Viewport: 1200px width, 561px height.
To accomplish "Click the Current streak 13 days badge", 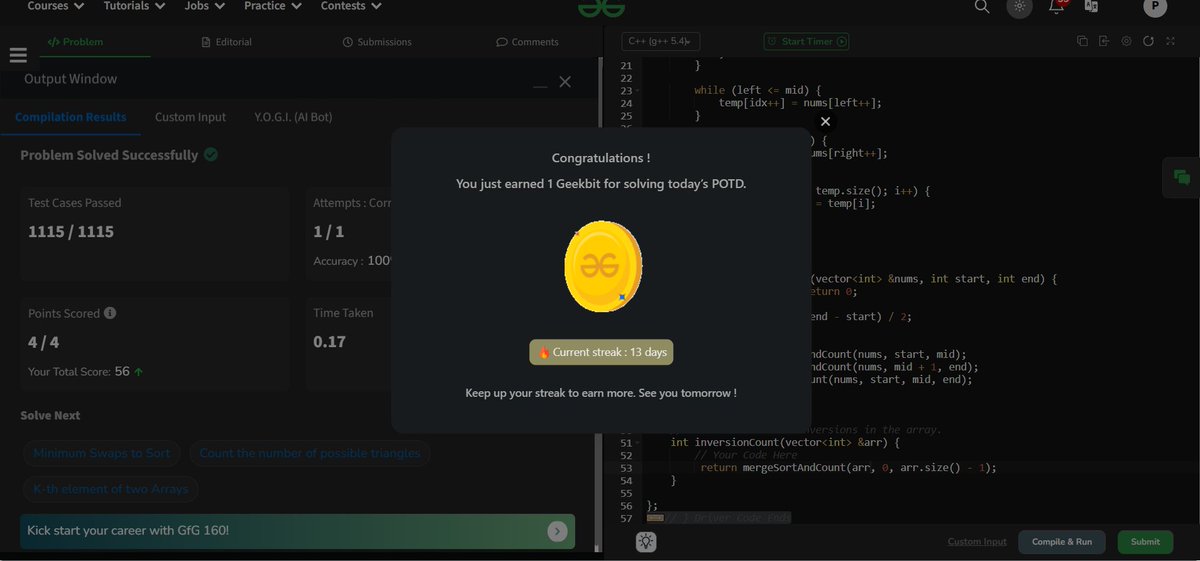I will coord(601,352).
